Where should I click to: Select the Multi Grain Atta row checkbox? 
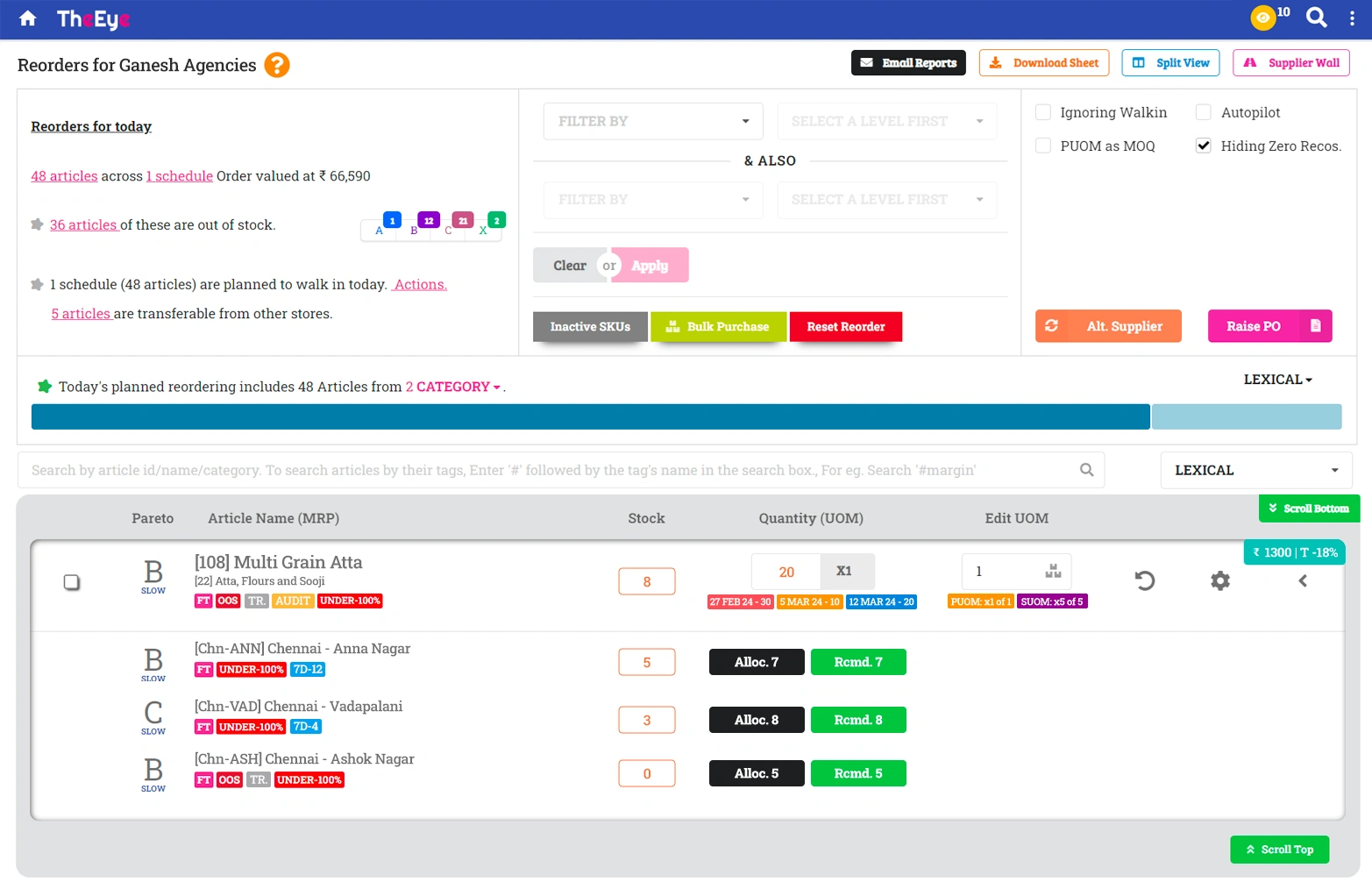click(72, 581)
